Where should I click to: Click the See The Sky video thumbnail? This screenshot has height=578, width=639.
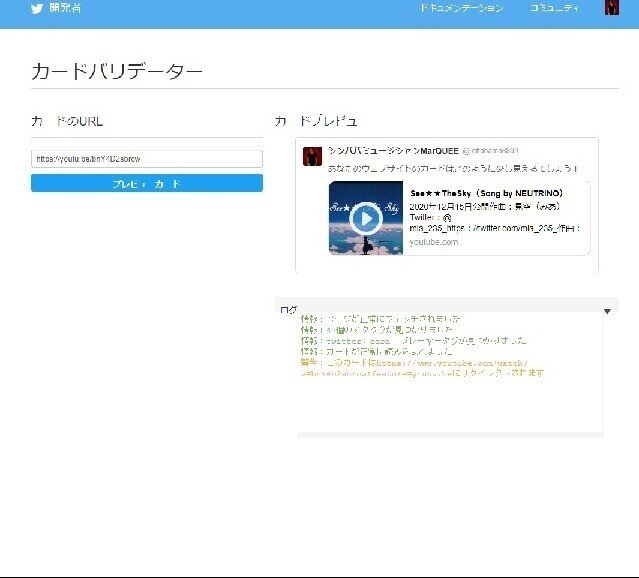[x=366, y=218]
